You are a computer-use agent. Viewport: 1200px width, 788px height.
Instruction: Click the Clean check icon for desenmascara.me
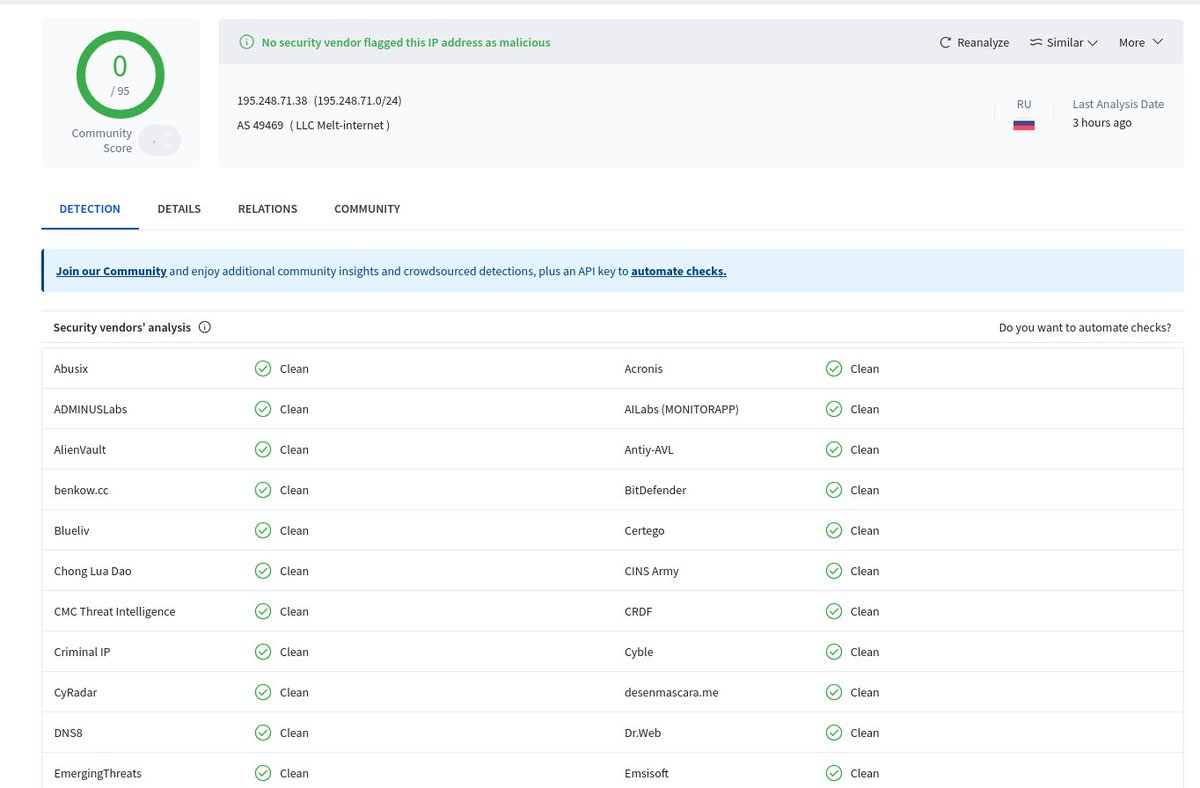pos(834,693)
